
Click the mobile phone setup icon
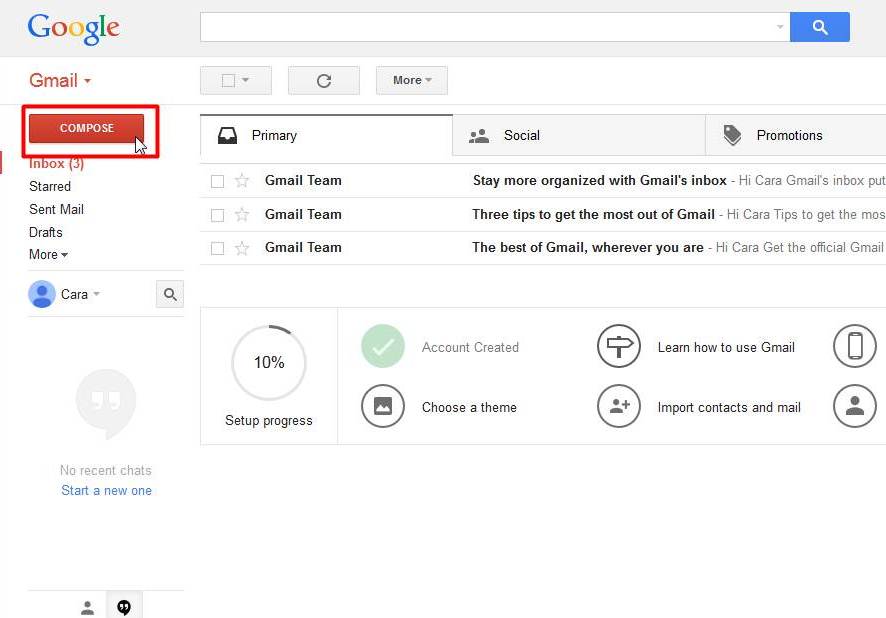point(855,346)
